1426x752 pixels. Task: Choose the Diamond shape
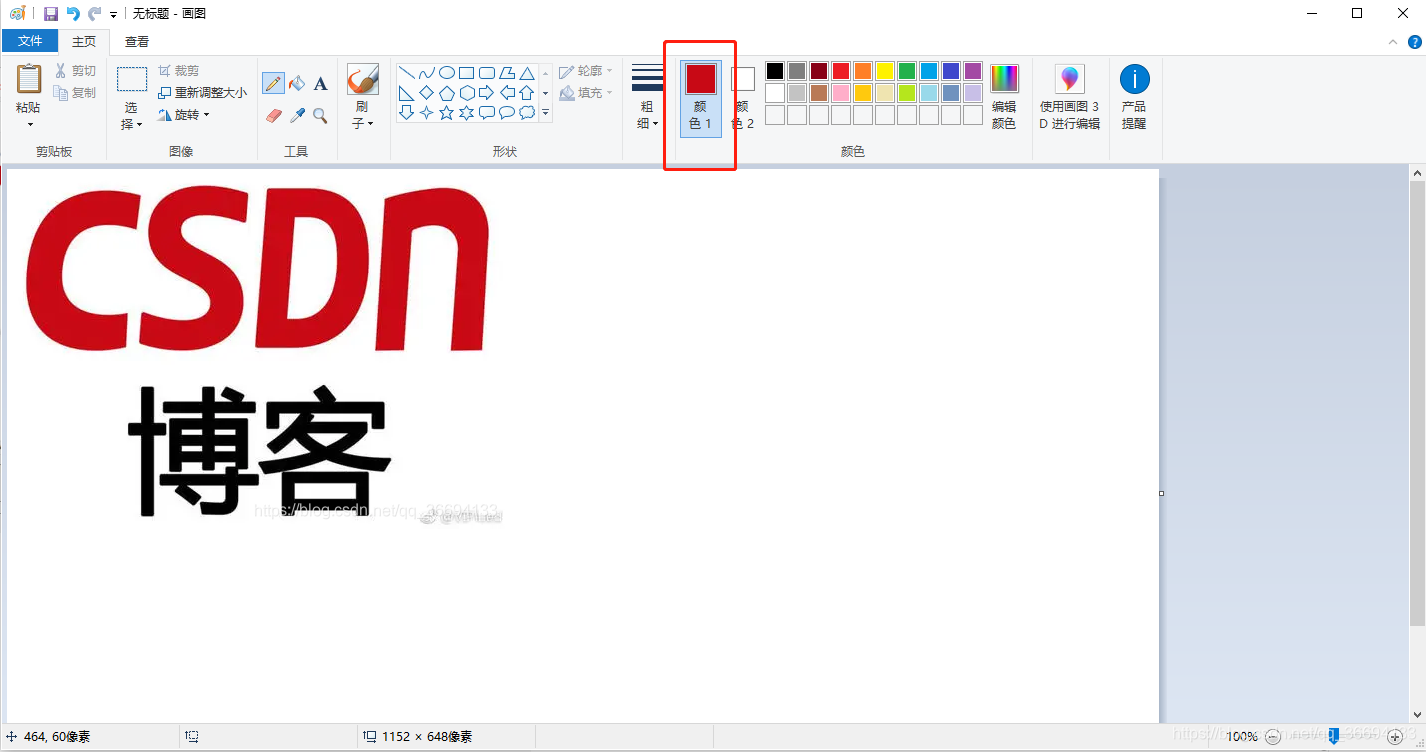click(x=427, y=93)
